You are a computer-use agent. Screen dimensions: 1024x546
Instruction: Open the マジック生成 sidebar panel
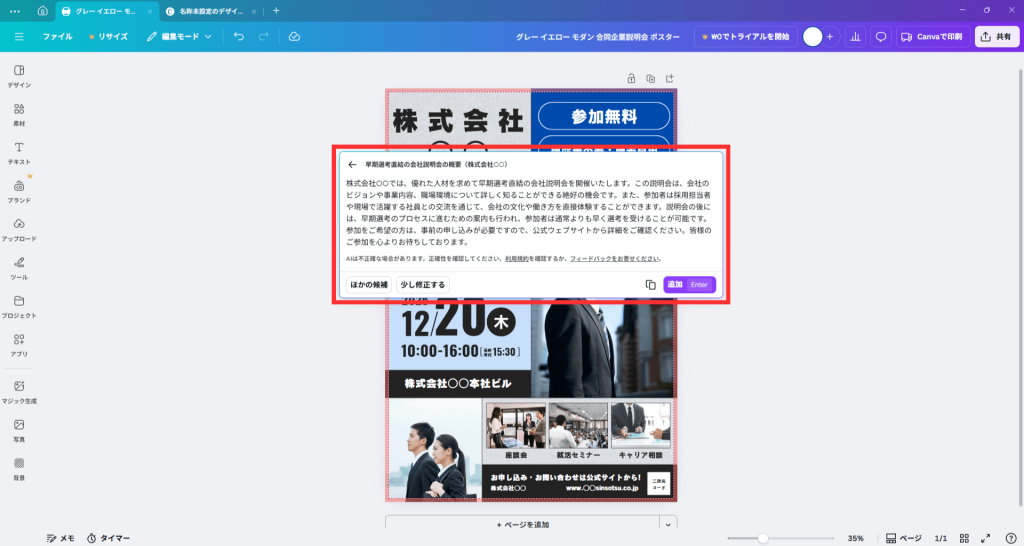(19, 391)
